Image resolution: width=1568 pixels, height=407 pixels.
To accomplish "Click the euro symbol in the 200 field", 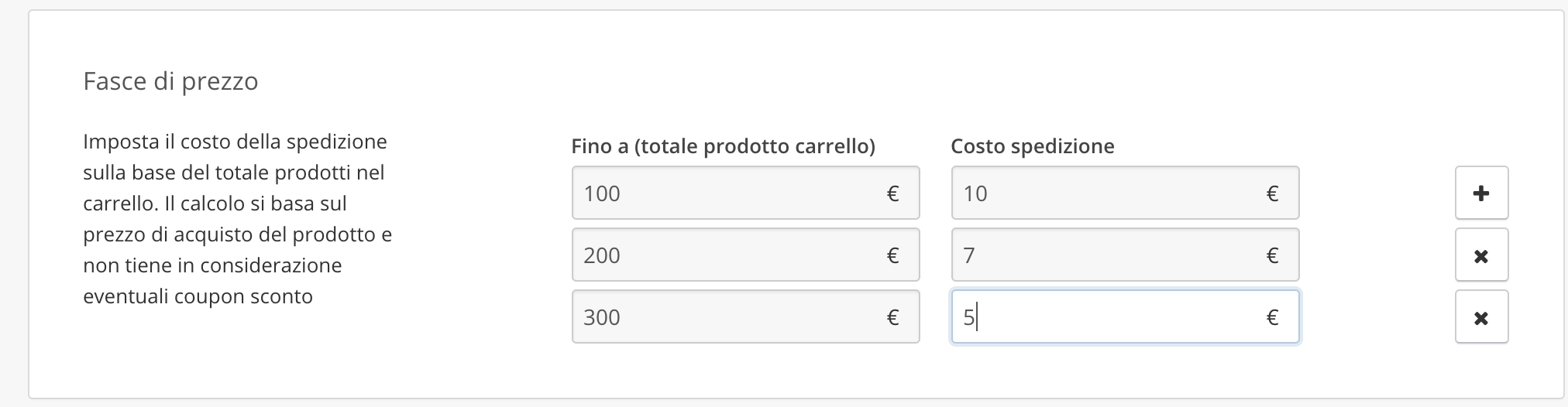I will [892, 255].
